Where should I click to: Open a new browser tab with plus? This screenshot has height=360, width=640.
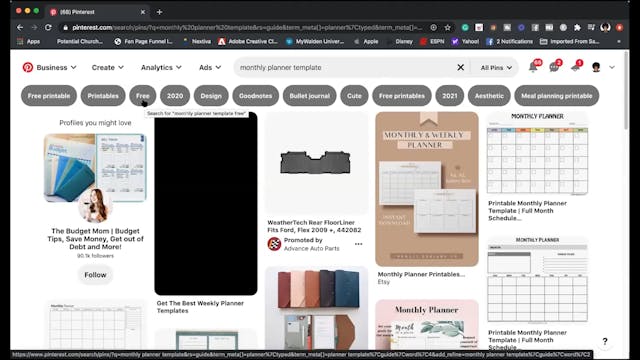coord(160,12)
